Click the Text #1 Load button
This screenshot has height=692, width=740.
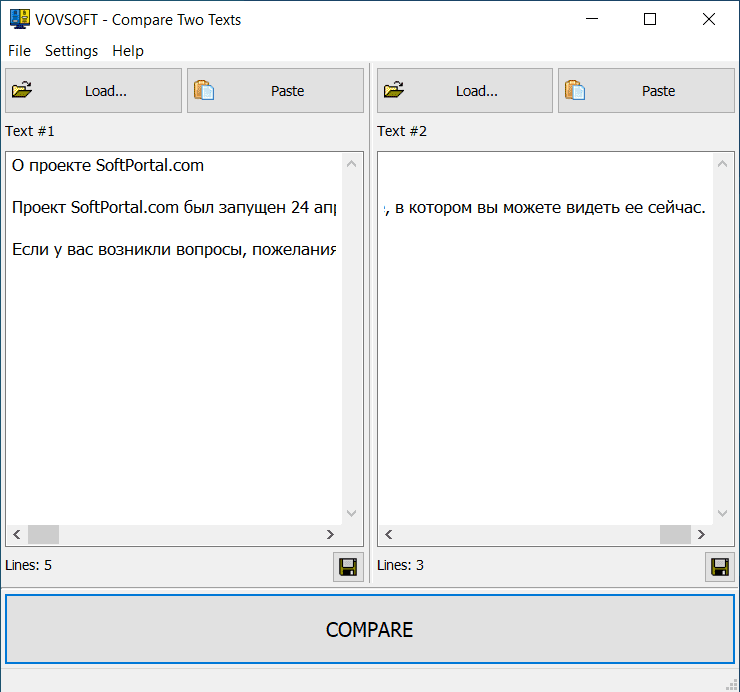(93, 91)
